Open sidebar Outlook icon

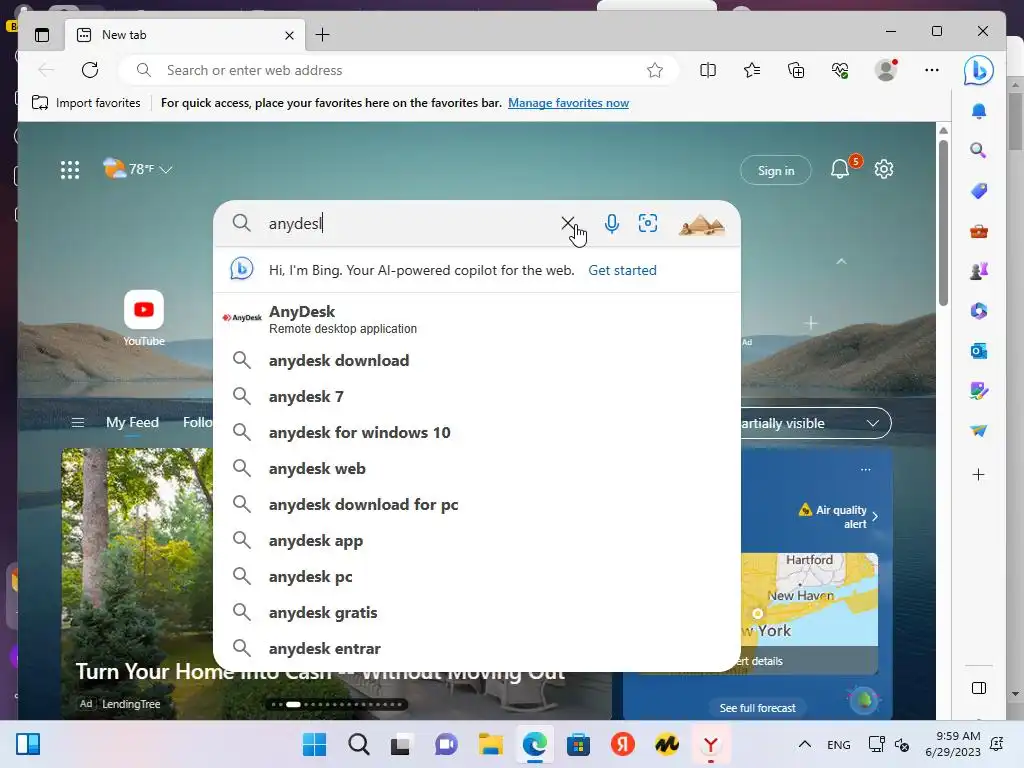pyautogui.click(x=978, y=351)
